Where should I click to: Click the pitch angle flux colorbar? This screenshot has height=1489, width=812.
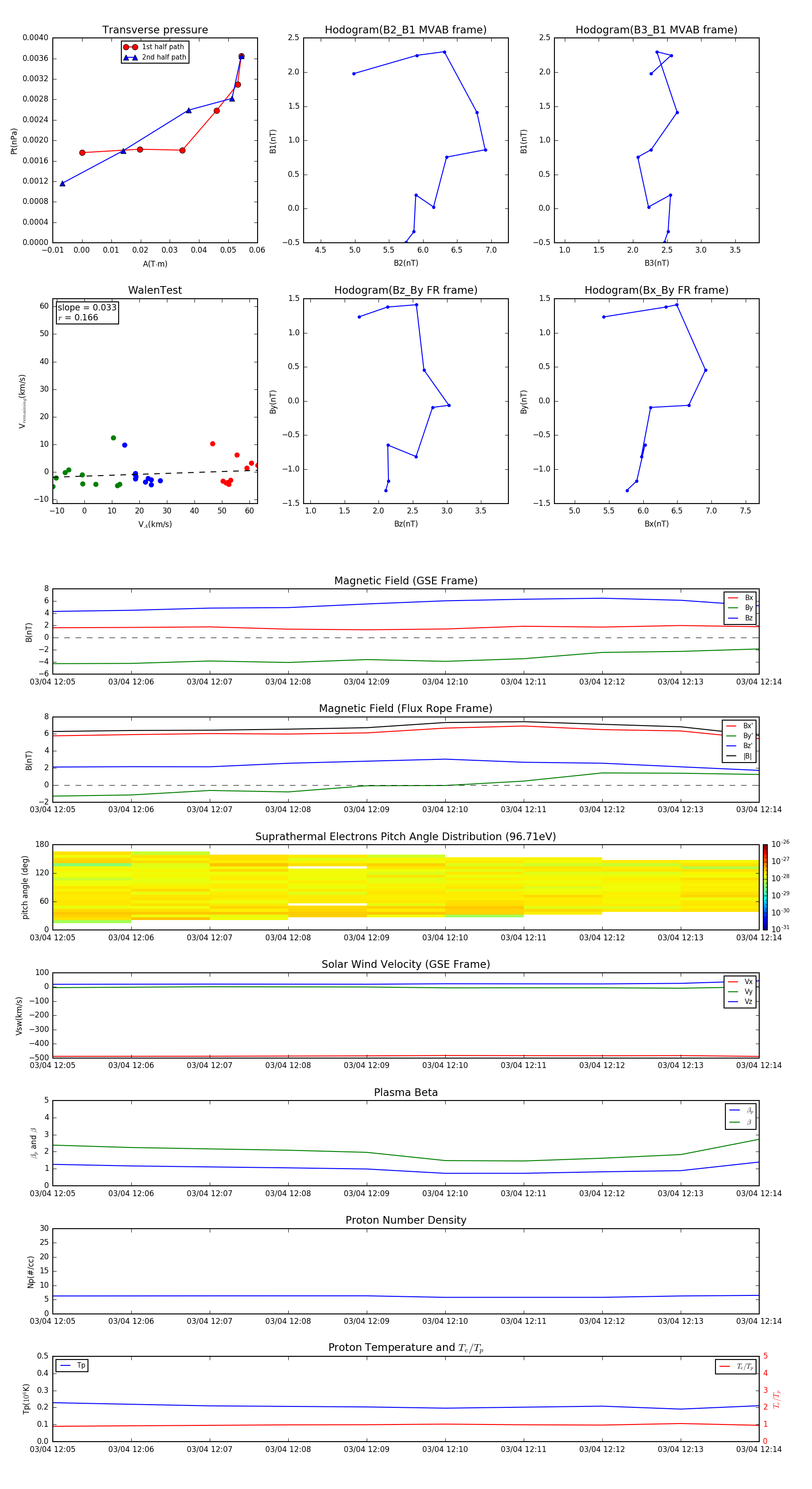click(x=765, y=887)
